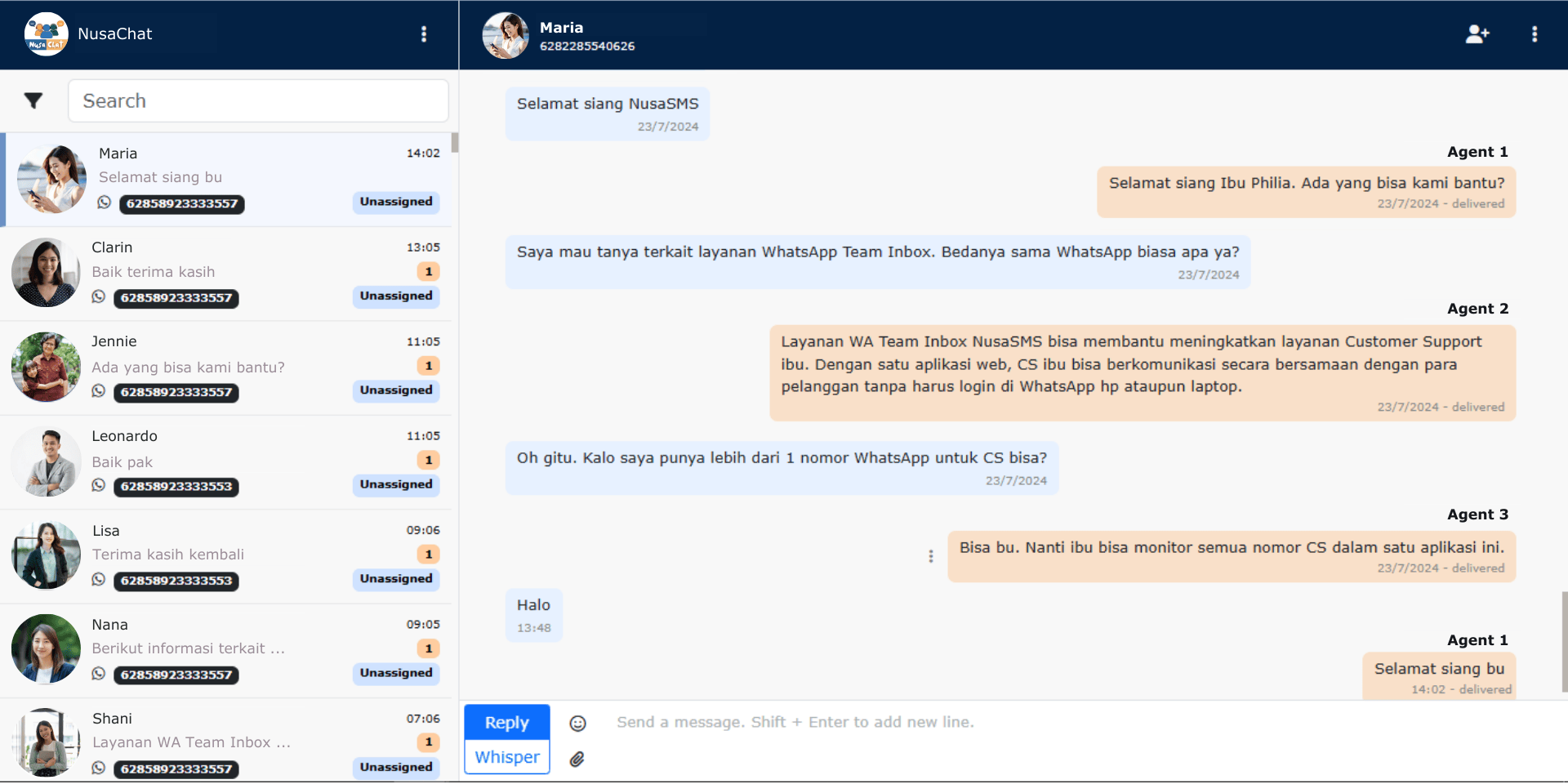1568x784 pixels.
Task: Click number tag 62858923333553 under Leonardo
Action: point(176,487)
